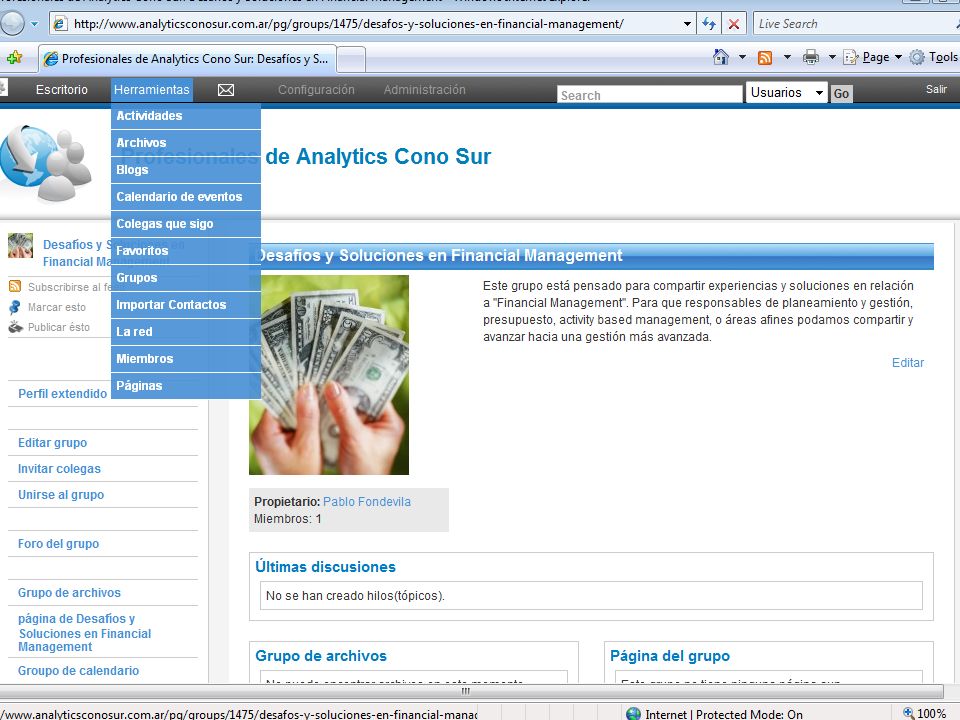Screen dimensions: 960x720
Task: Click the group avatar thumbnail in sidebar
Action: tap(20, 246)
